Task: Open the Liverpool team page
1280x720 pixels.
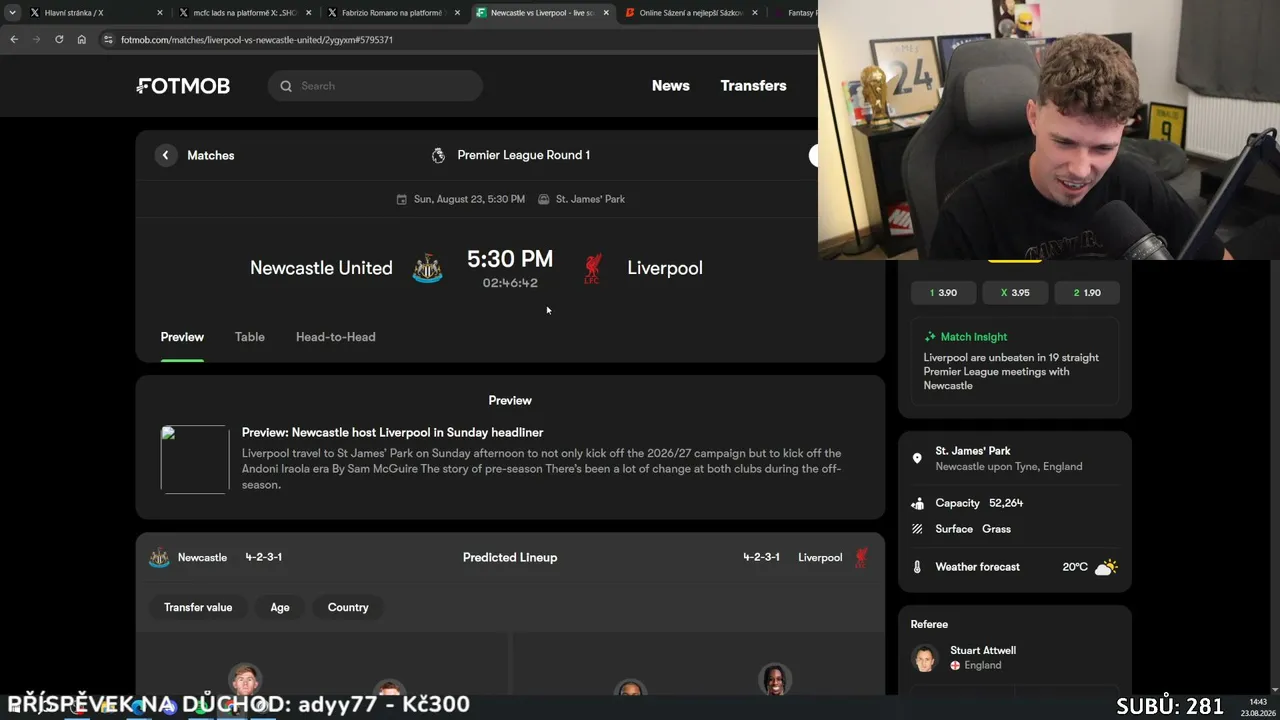Action: pos(665,268)
